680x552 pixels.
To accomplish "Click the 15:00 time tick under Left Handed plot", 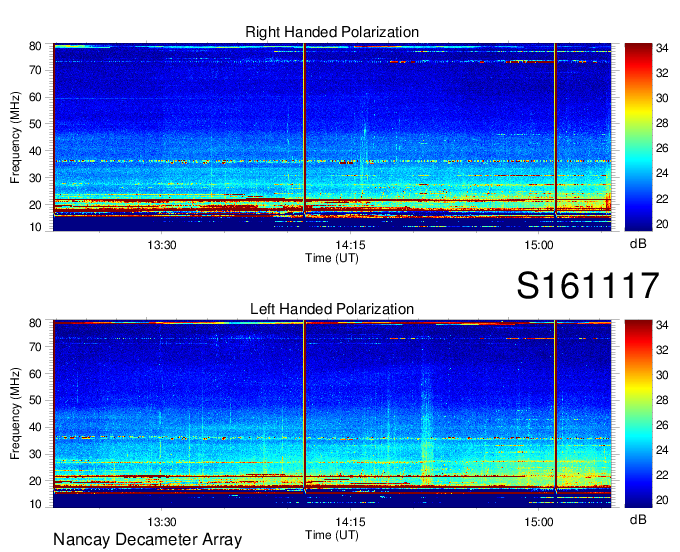I will pyautogui.click(x=539, y=522).
